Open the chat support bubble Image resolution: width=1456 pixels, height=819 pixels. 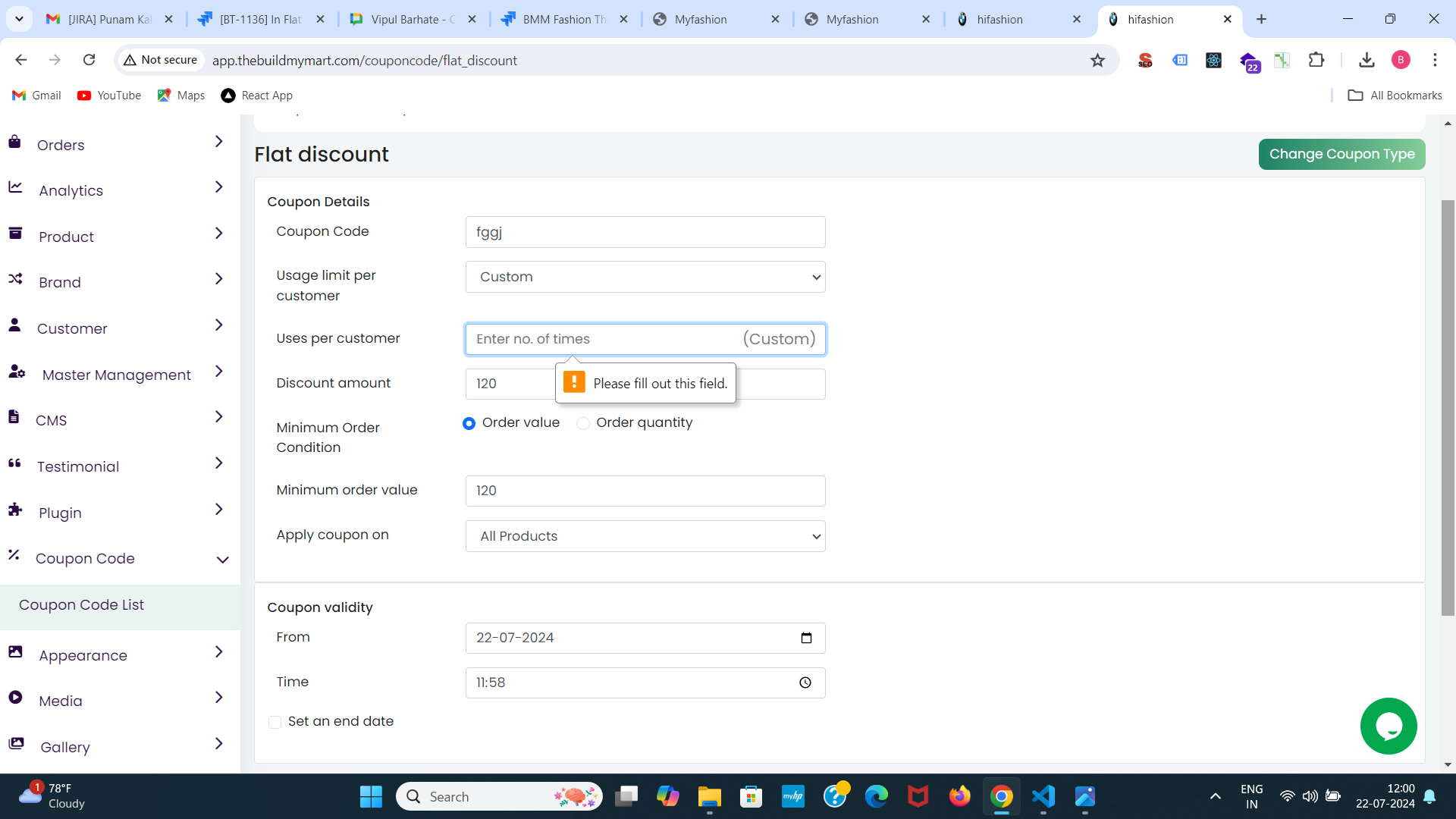click(1389, 726)
